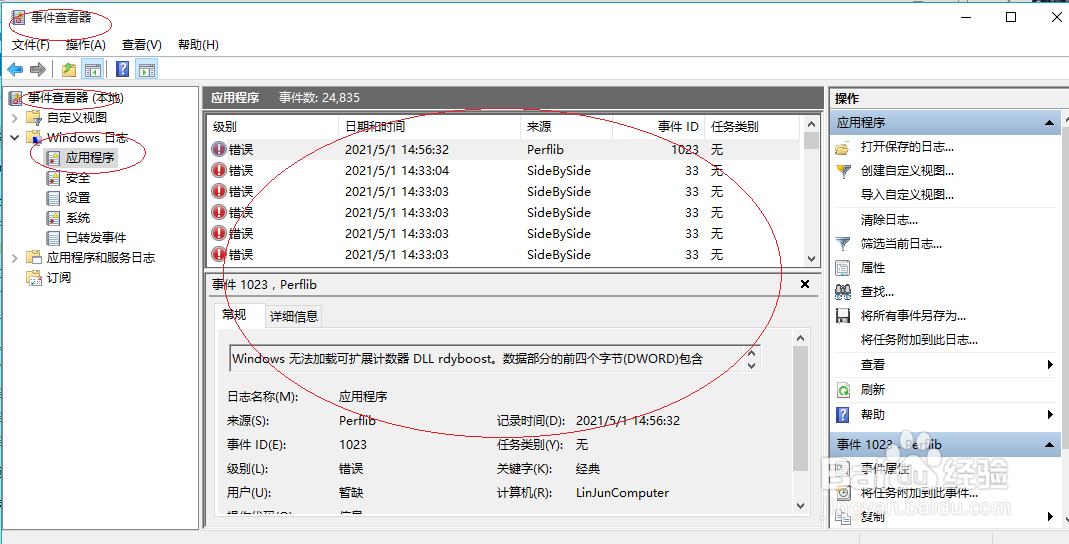Click 筛选当前日志... action
This screenshot has width=1069, height=544.
tap(901, 243)
